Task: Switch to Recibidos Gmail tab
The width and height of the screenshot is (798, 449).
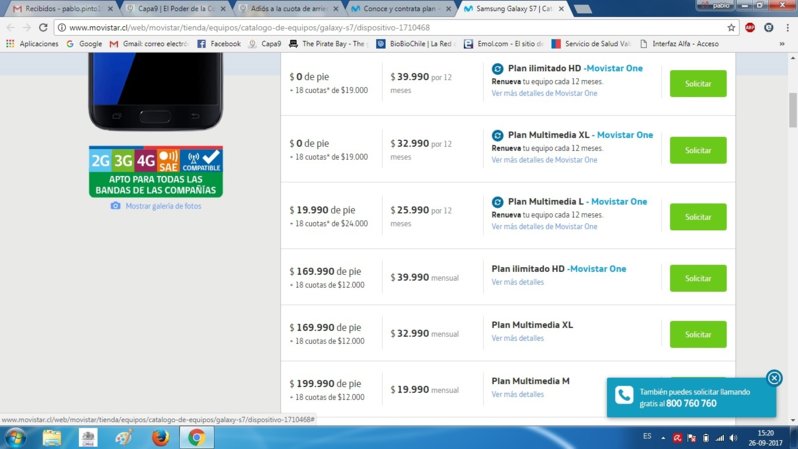Action: point(62,9)
